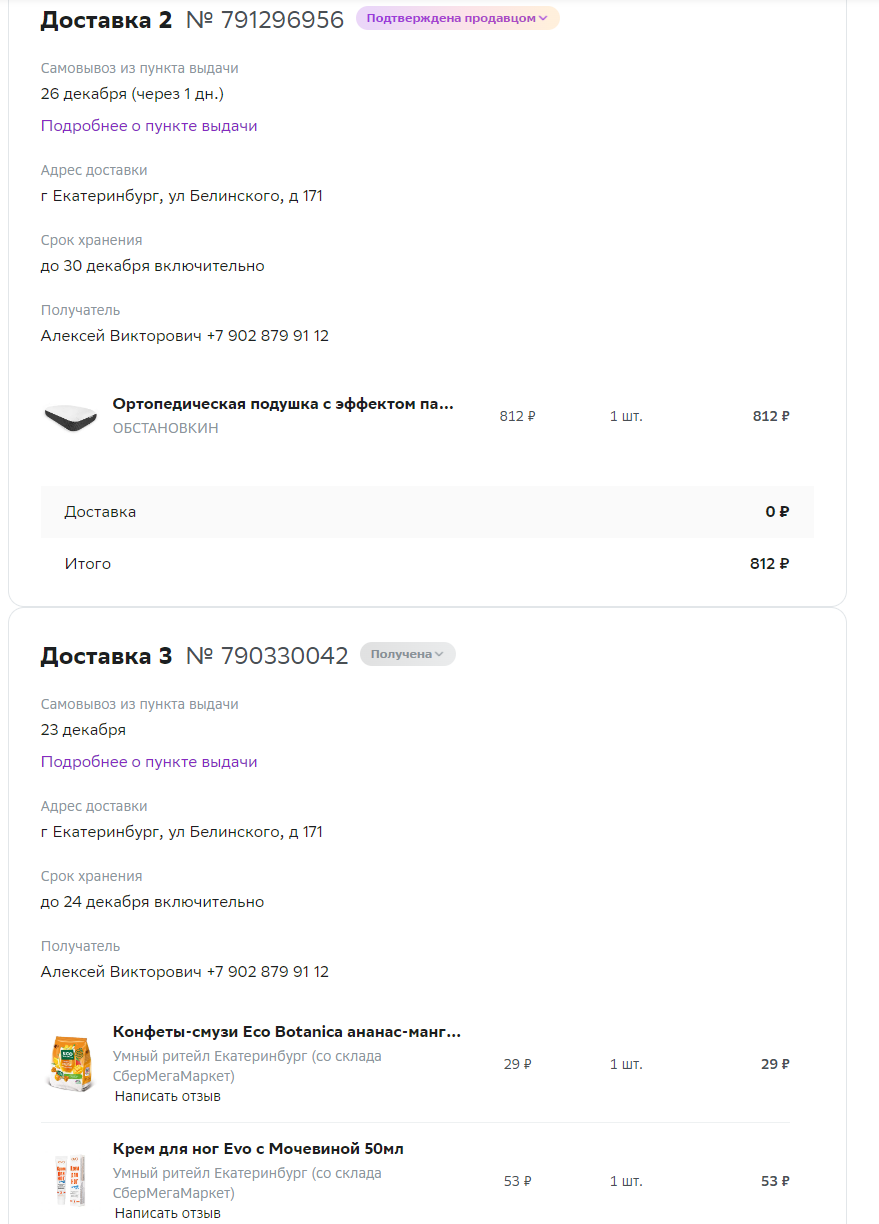Write a review for Evo foot cream
The height and width of the screenshot is (1224, 879).
tap(168, 1213)
